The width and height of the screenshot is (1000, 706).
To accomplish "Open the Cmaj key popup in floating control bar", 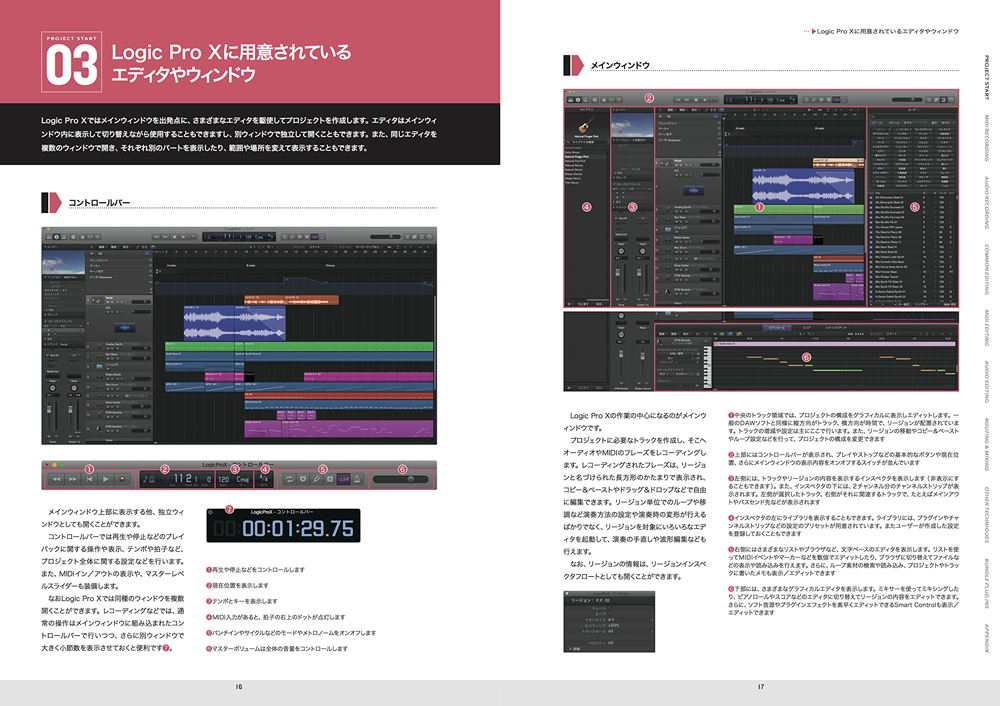I will click(x=243, y=479).
